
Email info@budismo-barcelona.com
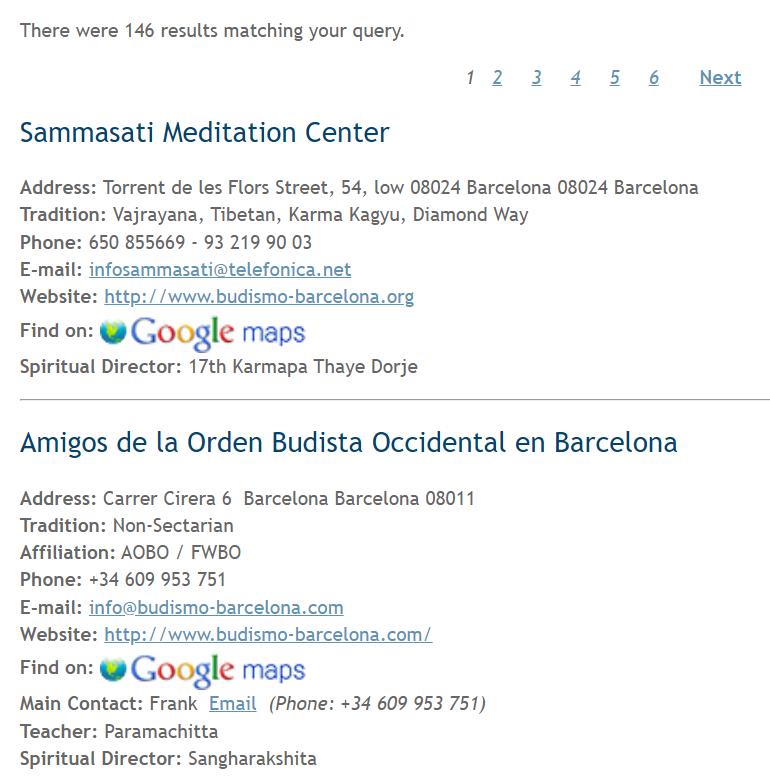click(216, 608)
